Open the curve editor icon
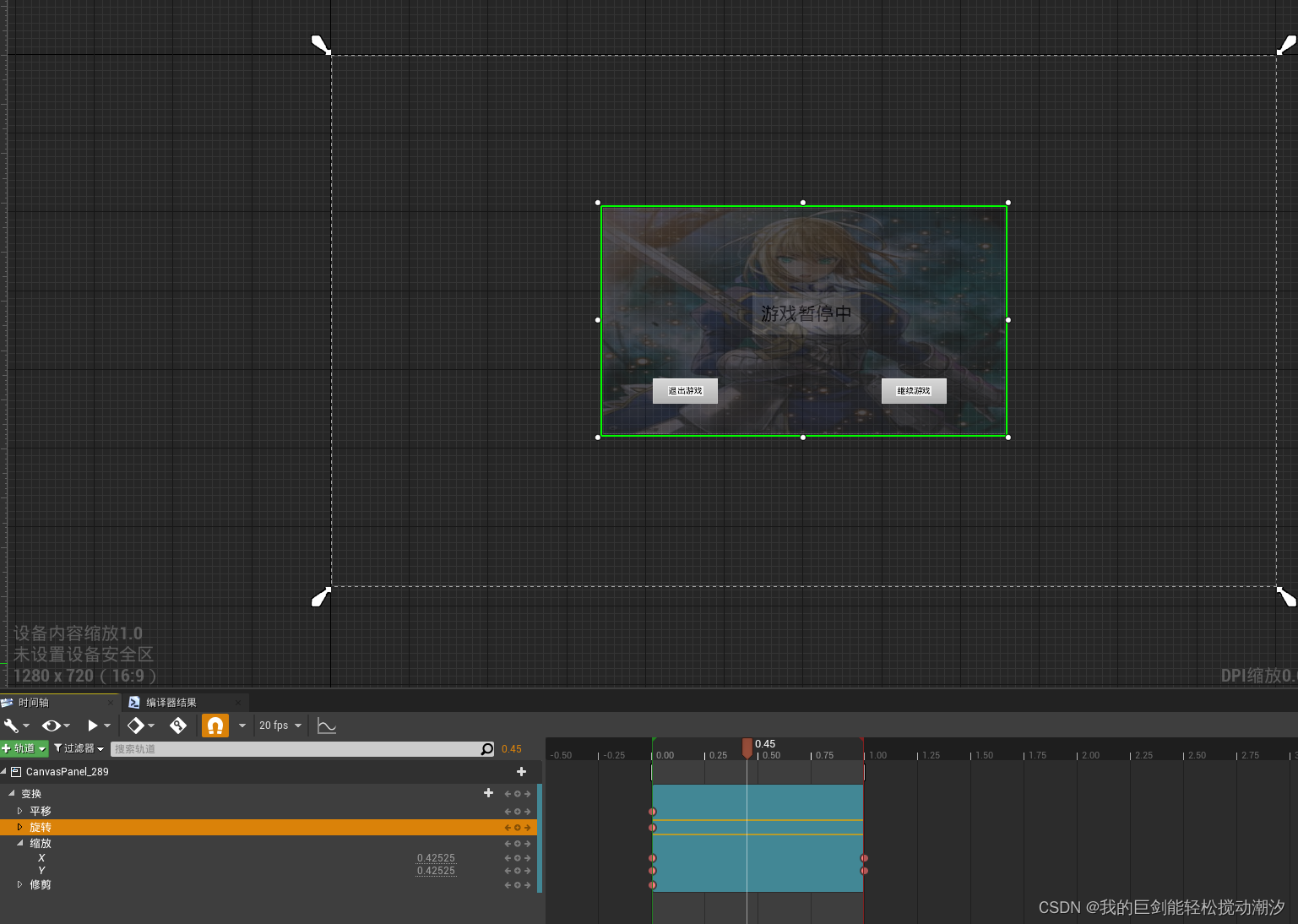 pos(327,726)
